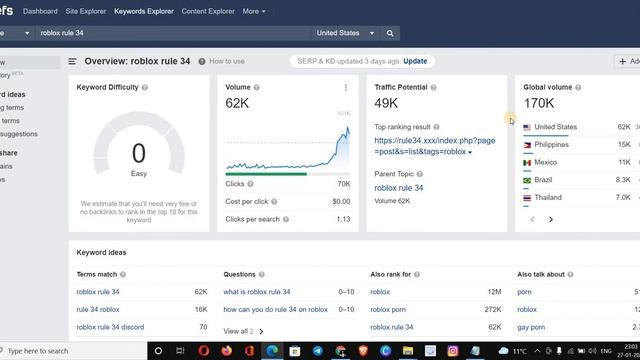Expand the top ranking result URL dropdown arrow
The height and width of the screenshot is (360, 640).
point(470,152)
